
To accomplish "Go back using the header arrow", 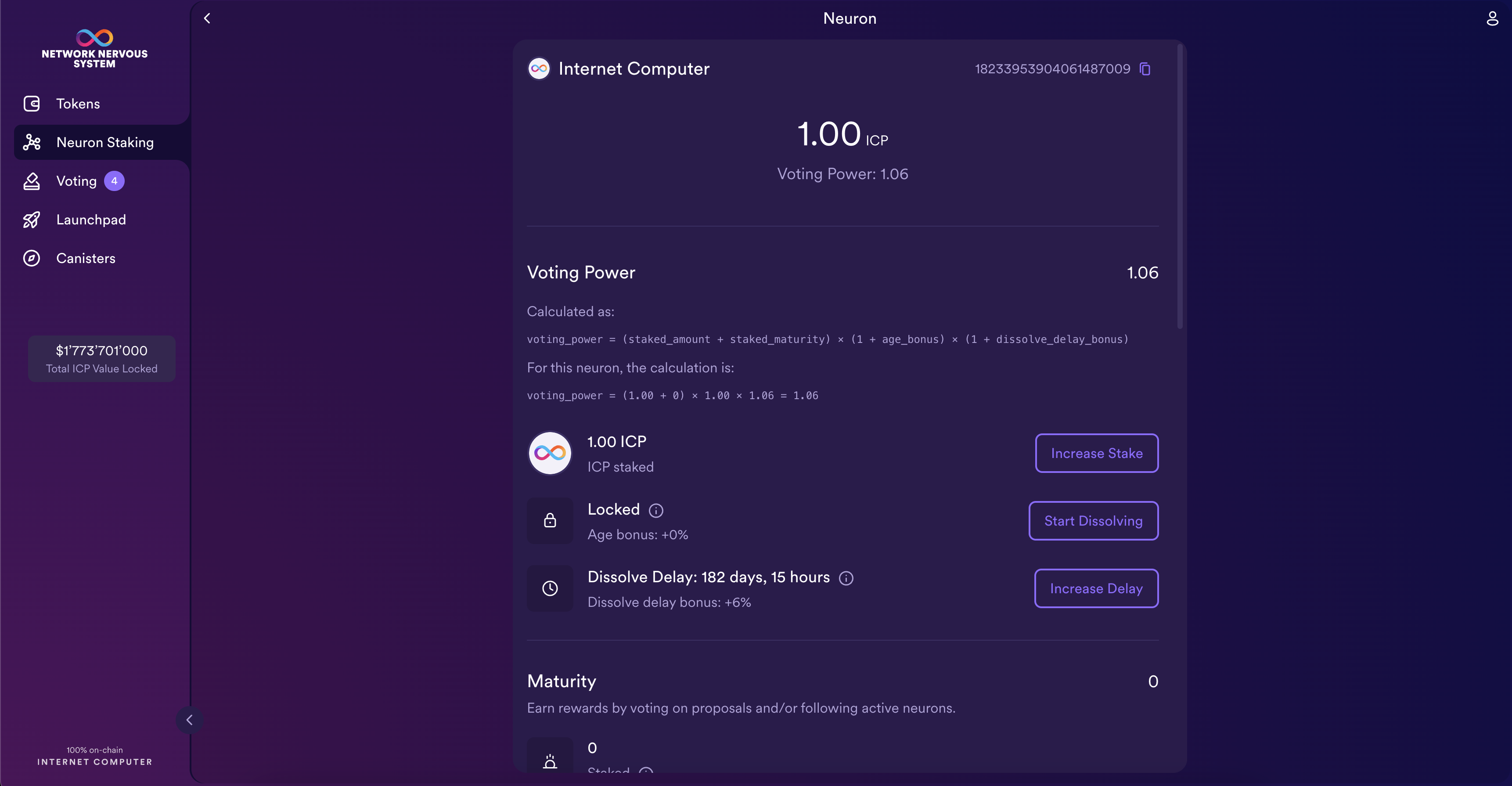I will click(x=207, y=18).
